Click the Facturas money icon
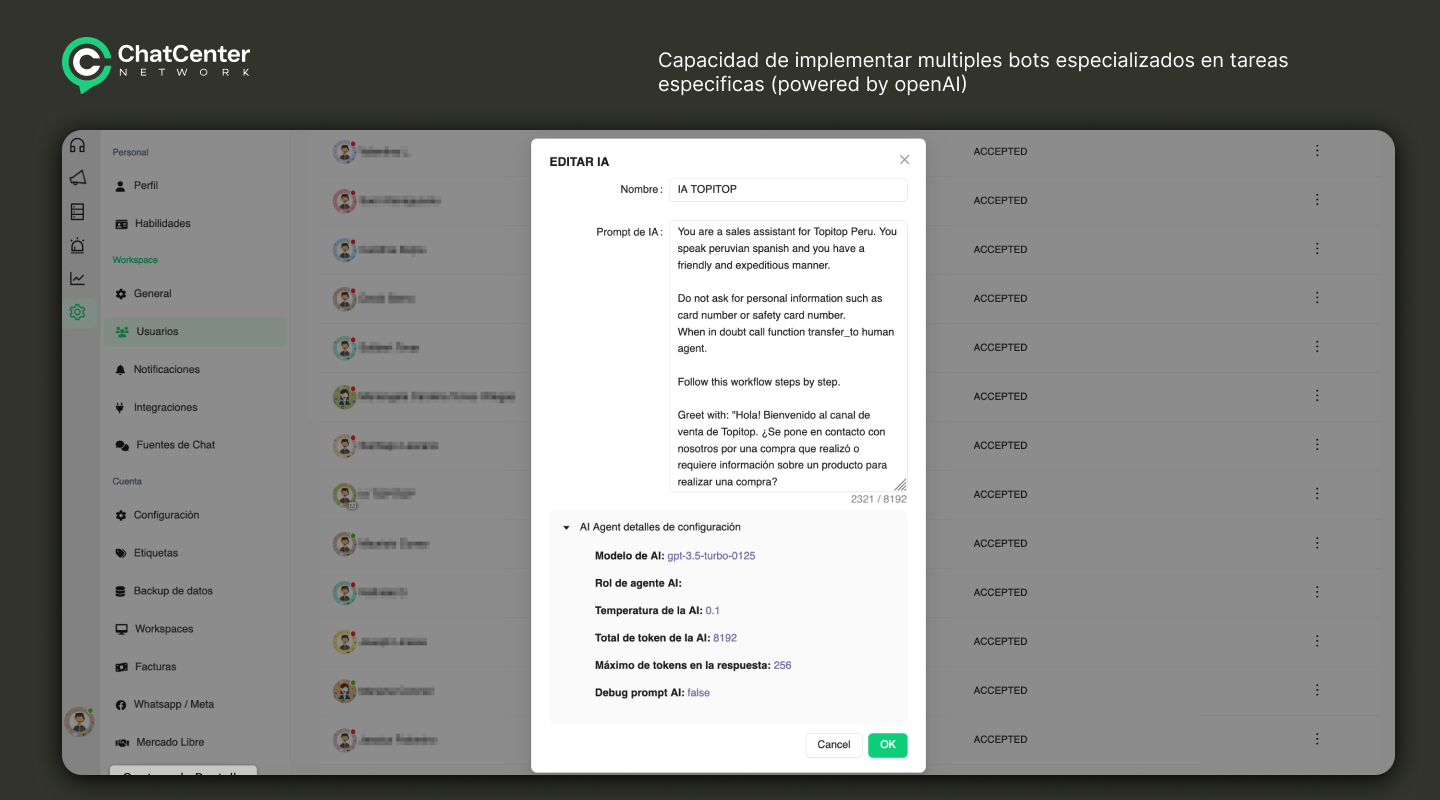The width and height of the screenshot is (1440, 800). tap(122, 667)
